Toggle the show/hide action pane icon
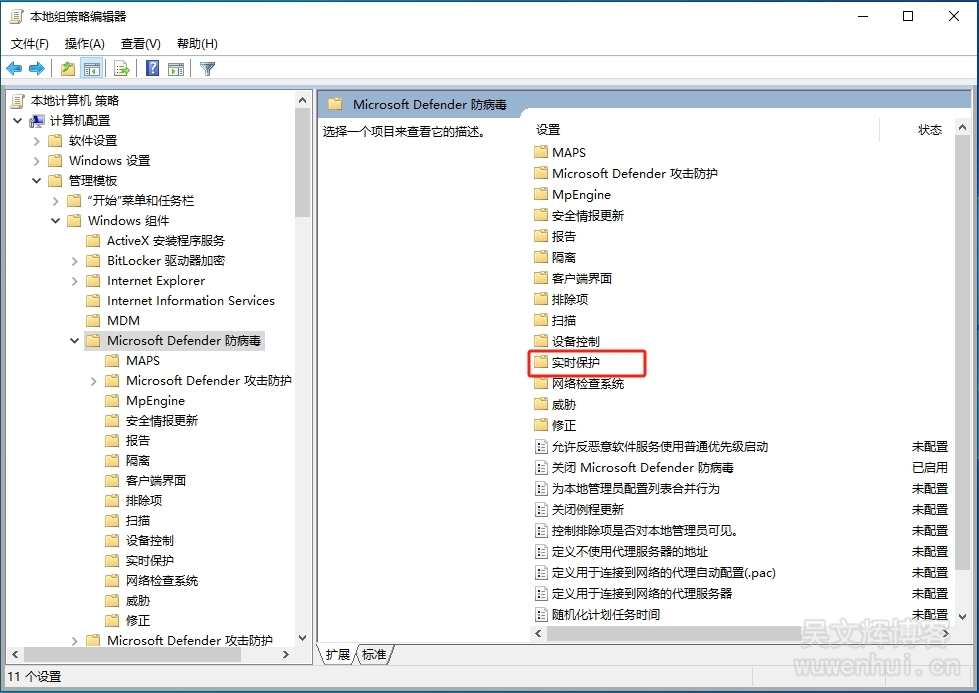The height and width of the screenshot is (693, 979). pyautogui.click(x=176, y=68)
